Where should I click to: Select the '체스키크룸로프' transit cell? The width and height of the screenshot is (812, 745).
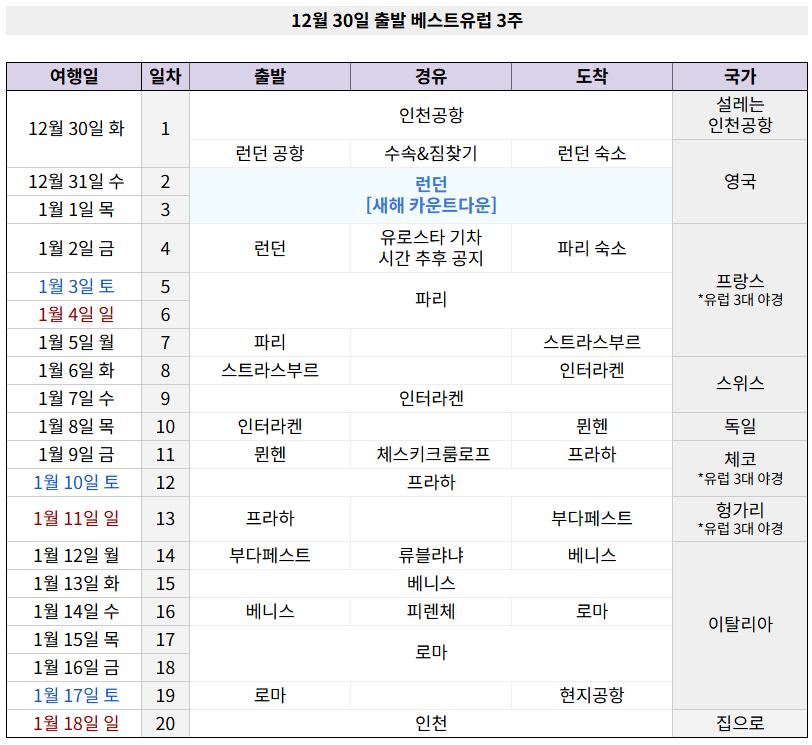coord(431,455)
